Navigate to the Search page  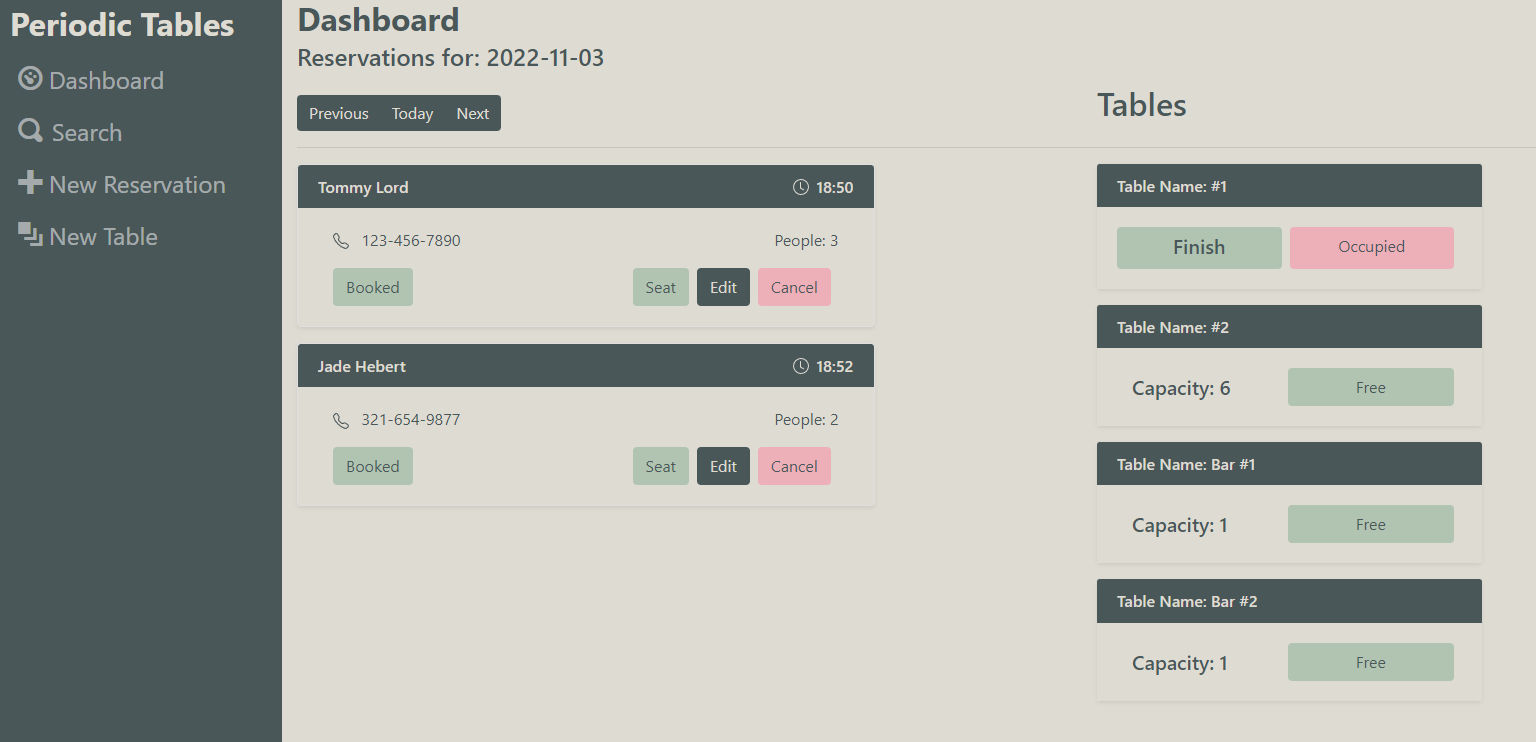click(x=88, y=131)
